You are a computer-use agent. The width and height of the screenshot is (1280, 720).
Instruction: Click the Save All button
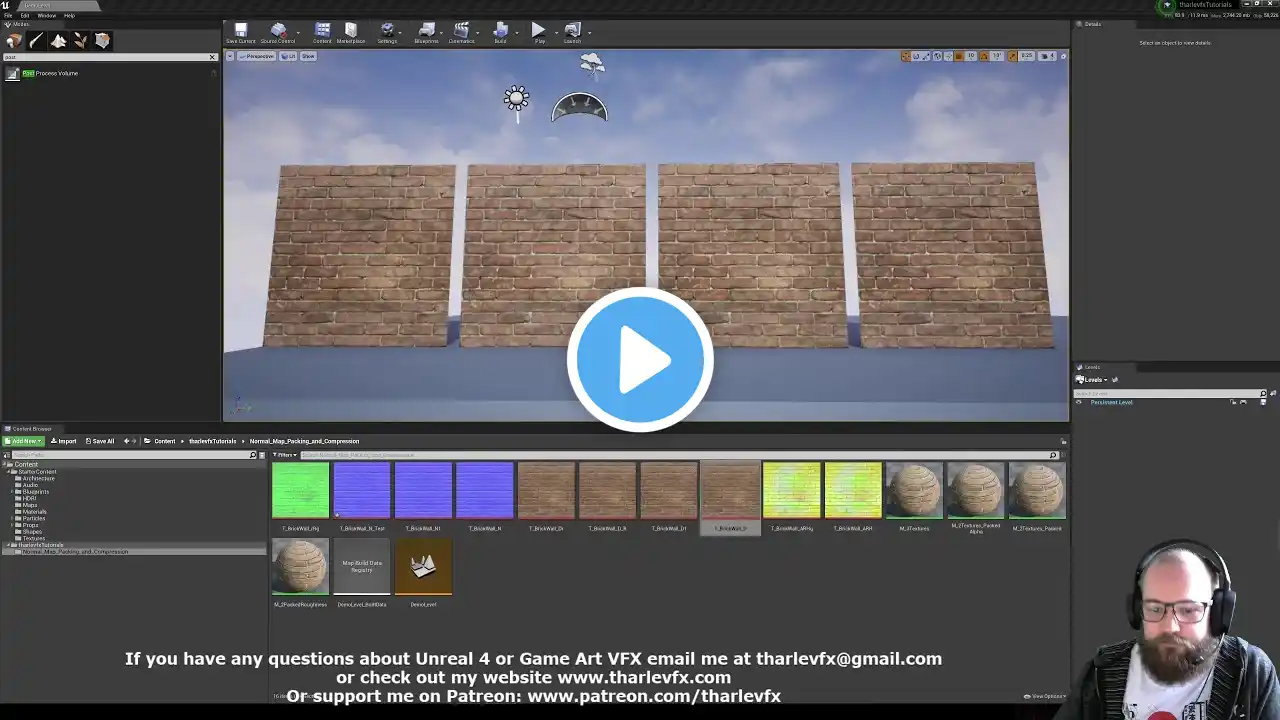[100, 441]
